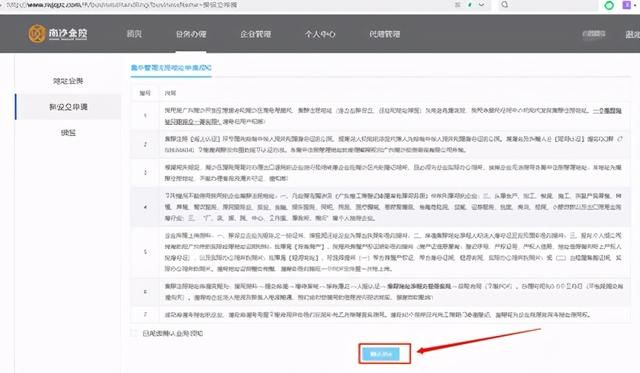640x373 pixels.
Task: Click the green circle browser extension icon
Action: (609, 5)
